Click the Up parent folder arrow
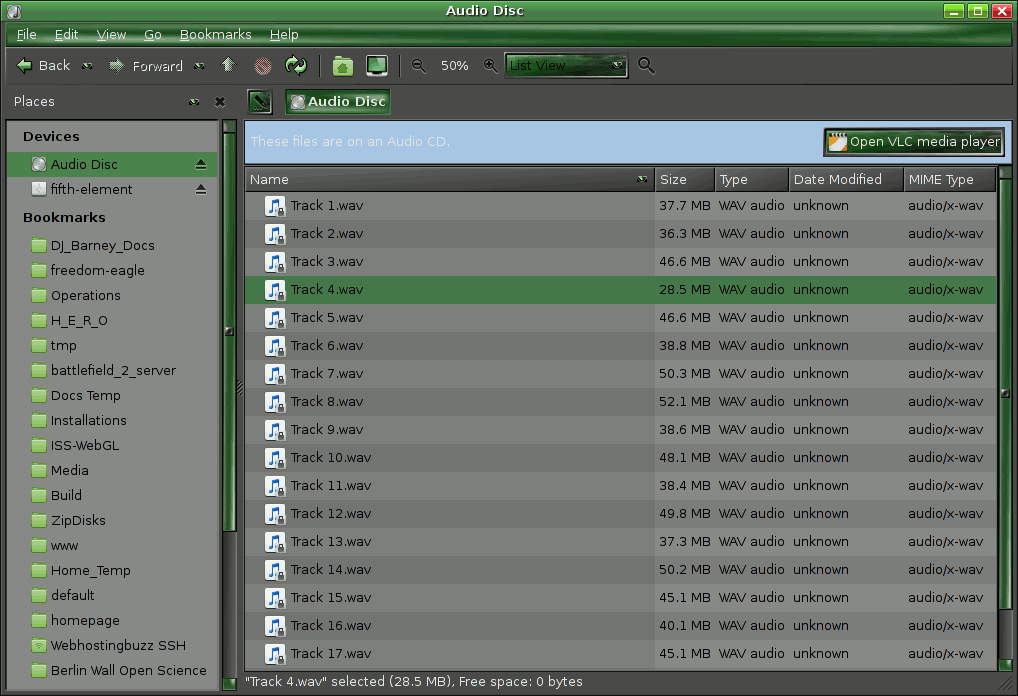The width and height of the screenshot is (1018, 696). coord(229,66)
